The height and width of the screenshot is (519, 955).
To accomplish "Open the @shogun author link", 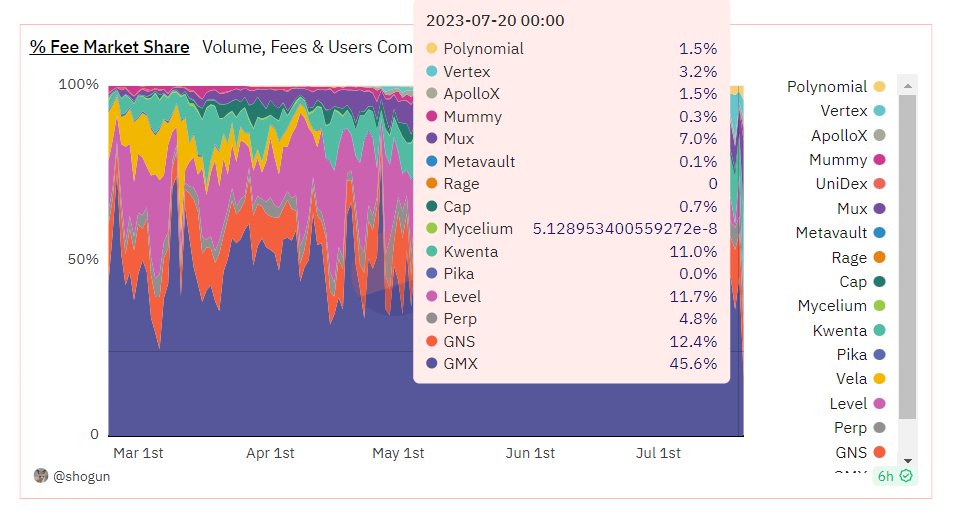I will click(x=80, y=476).
